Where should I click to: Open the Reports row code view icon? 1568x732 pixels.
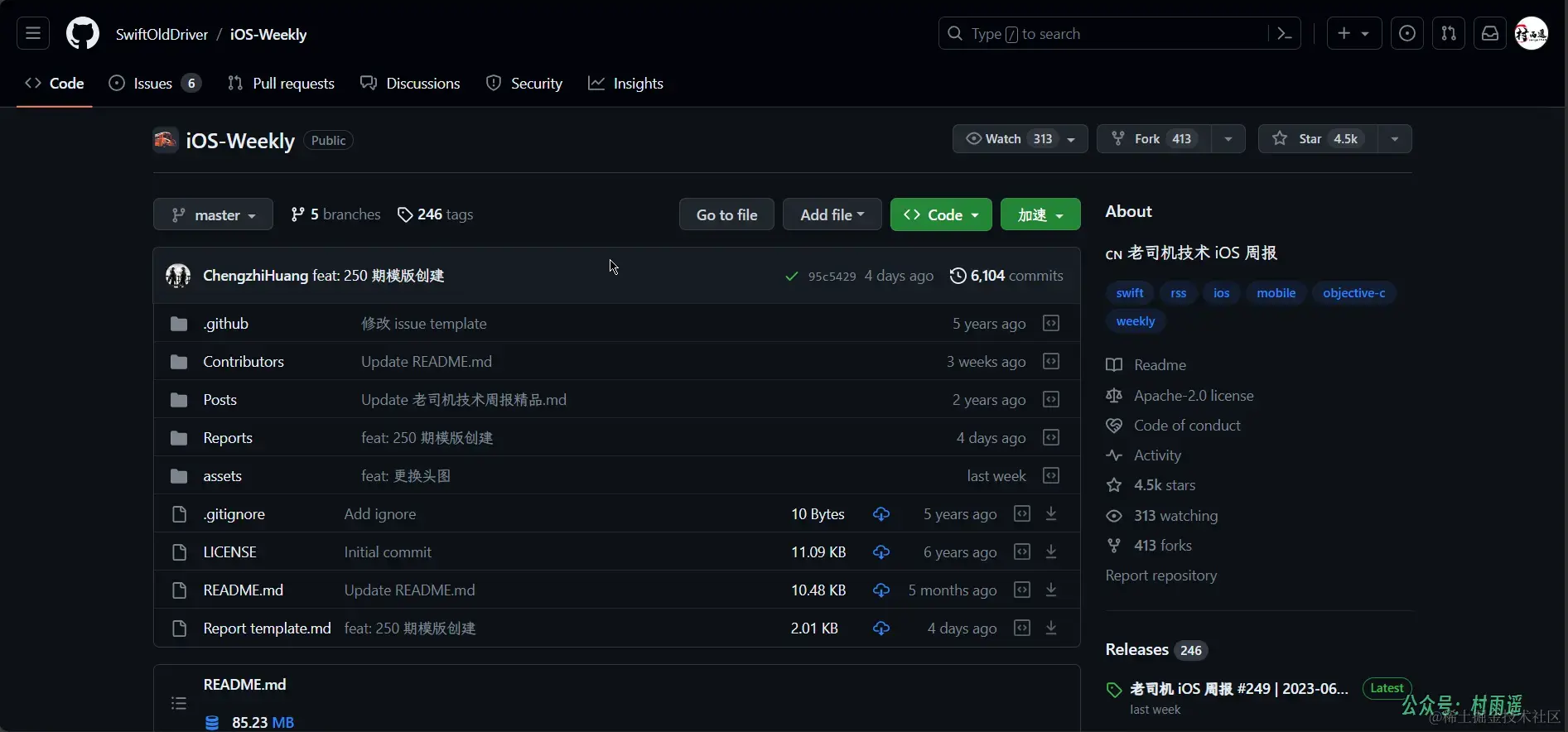(x=1051, y=438)
